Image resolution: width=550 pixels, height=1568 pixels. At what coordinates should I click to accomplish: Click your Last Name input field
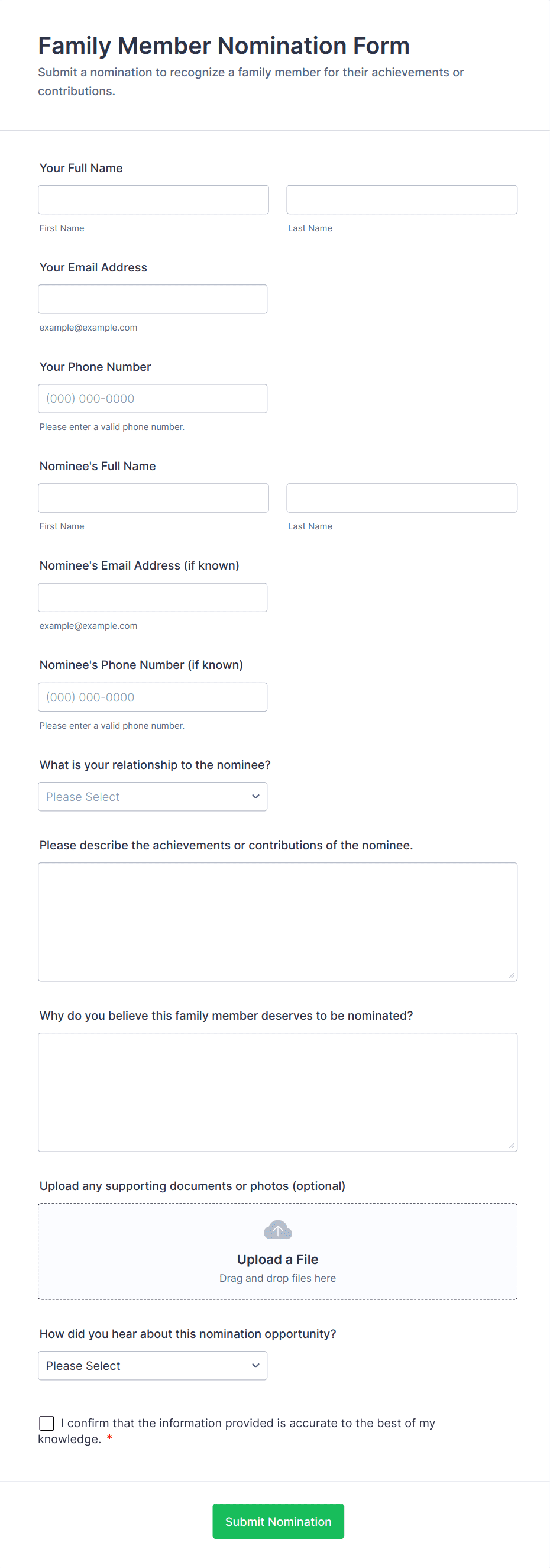click(x=402, y=200)
